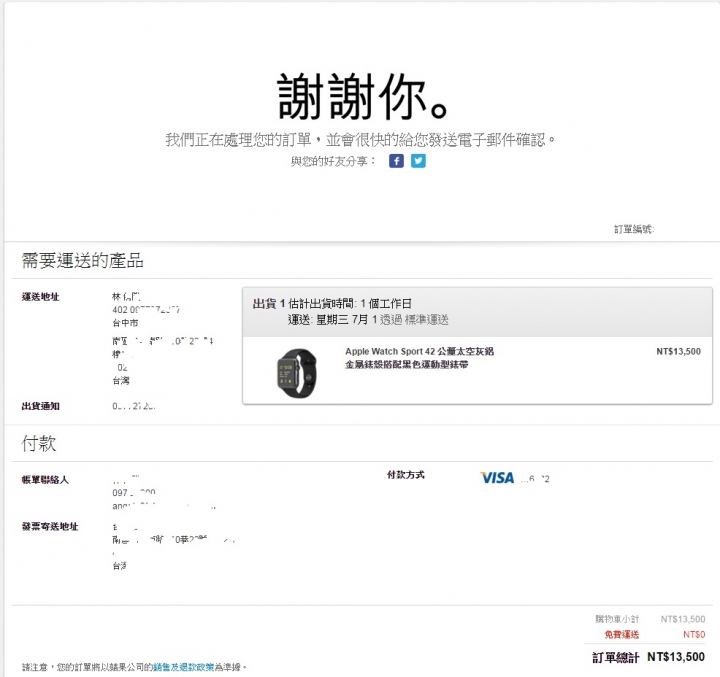Image resolution: width=720 pixels, height=677 pixels.
Task: Click the 付款 section heading
Action: tap(39, 443)
